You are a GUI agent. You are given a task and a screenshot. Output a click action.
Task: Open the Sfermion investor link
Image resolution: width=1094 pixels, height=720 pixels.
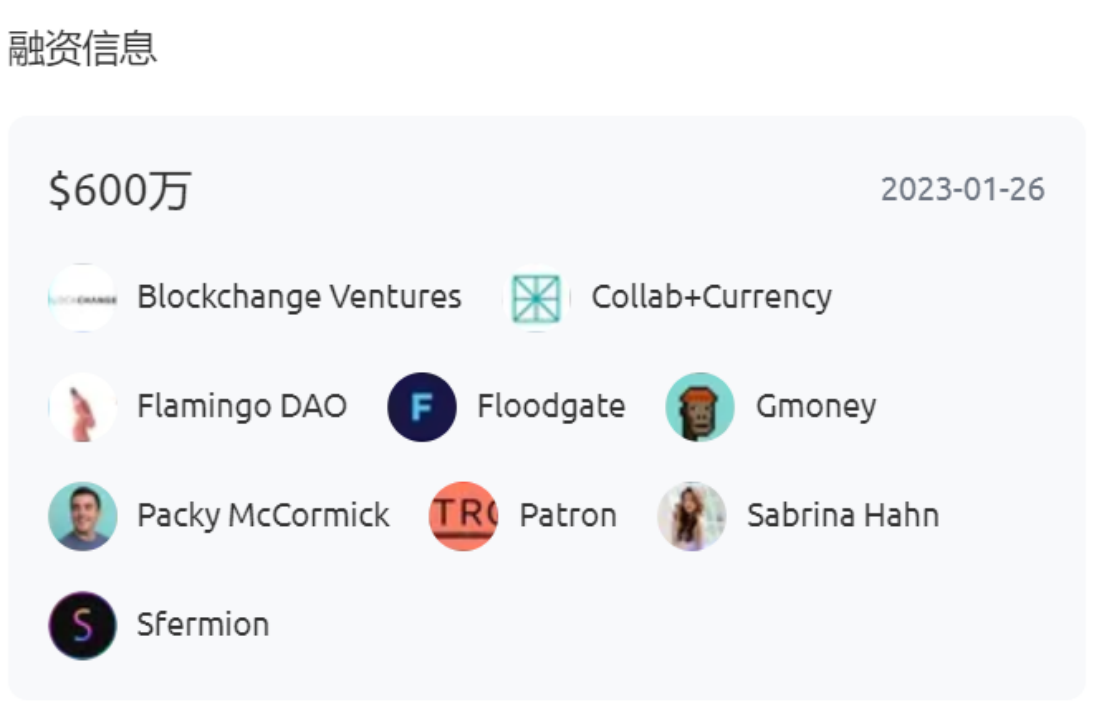[203, 624]
